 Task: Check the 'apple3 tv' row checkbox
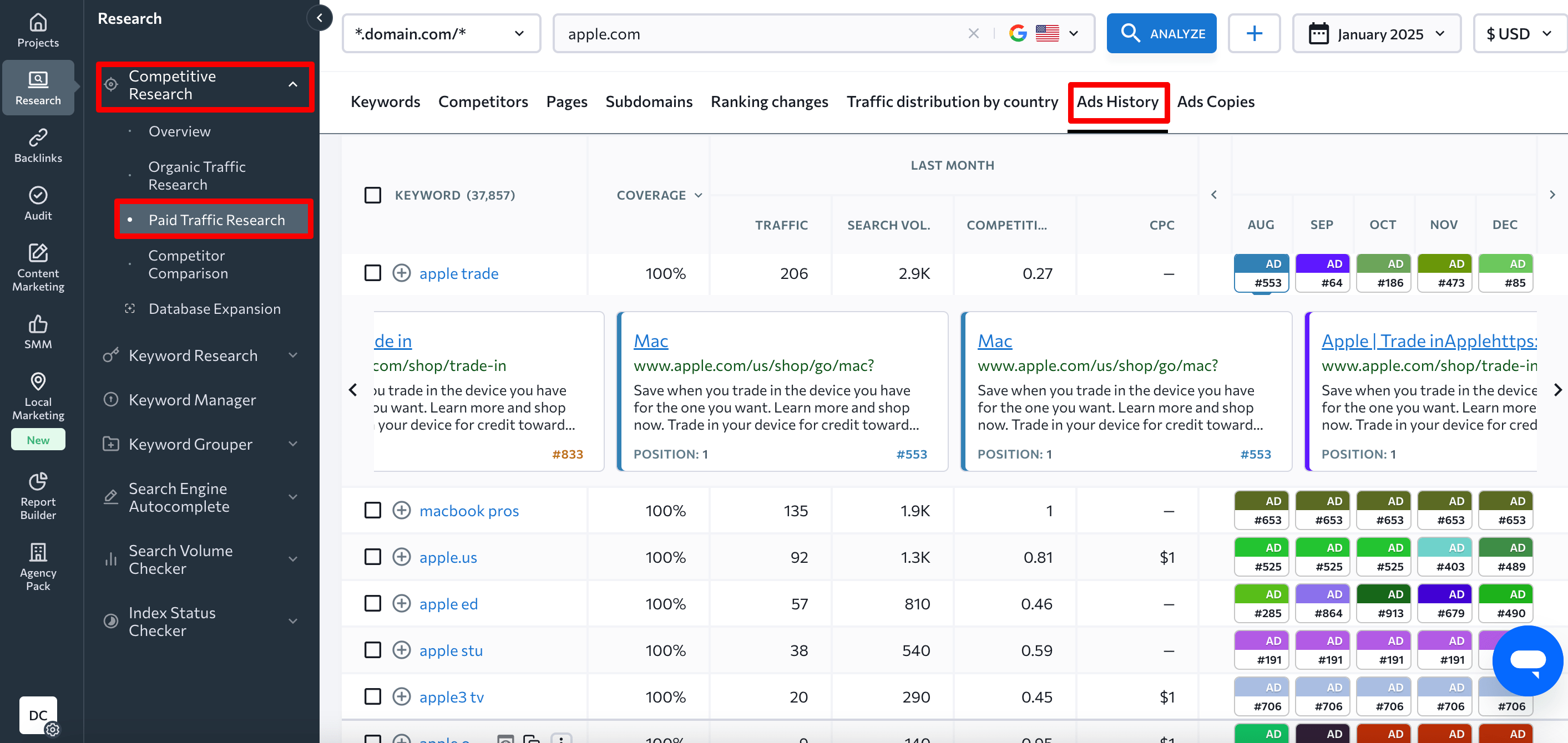click(372, 696)
